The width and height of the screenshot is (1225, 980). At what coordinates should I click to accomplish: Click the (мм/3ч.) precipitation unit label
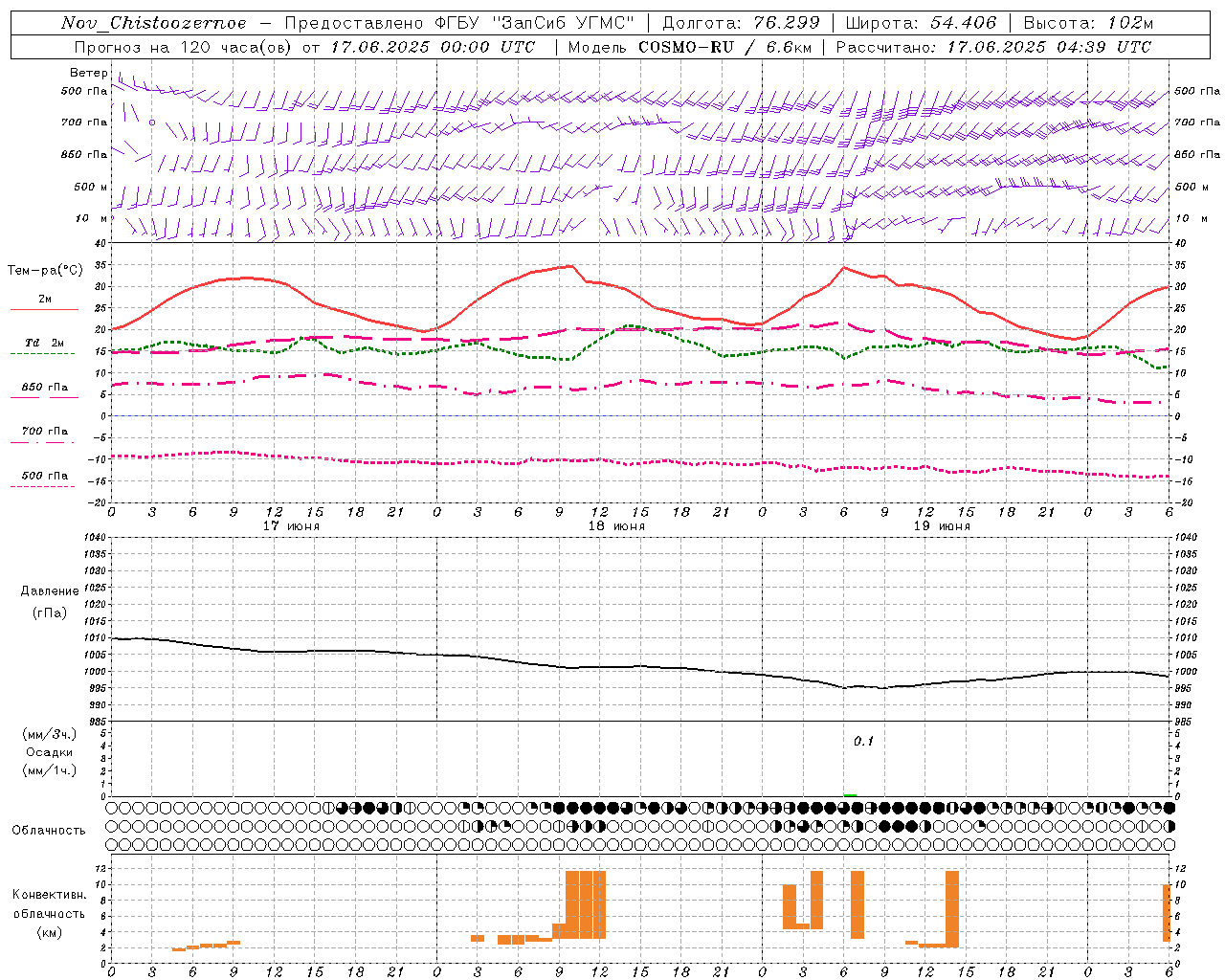click(x=50, y=734)
